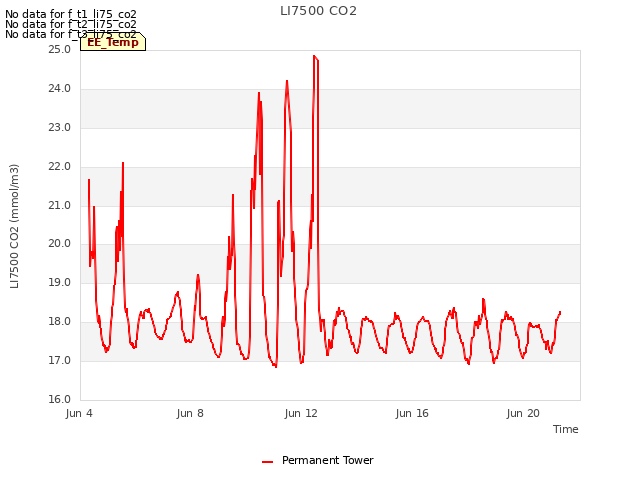640x480 pixels.
Task: Click the 20.0 y-axis tick label
Action: [x=60, y=244]
